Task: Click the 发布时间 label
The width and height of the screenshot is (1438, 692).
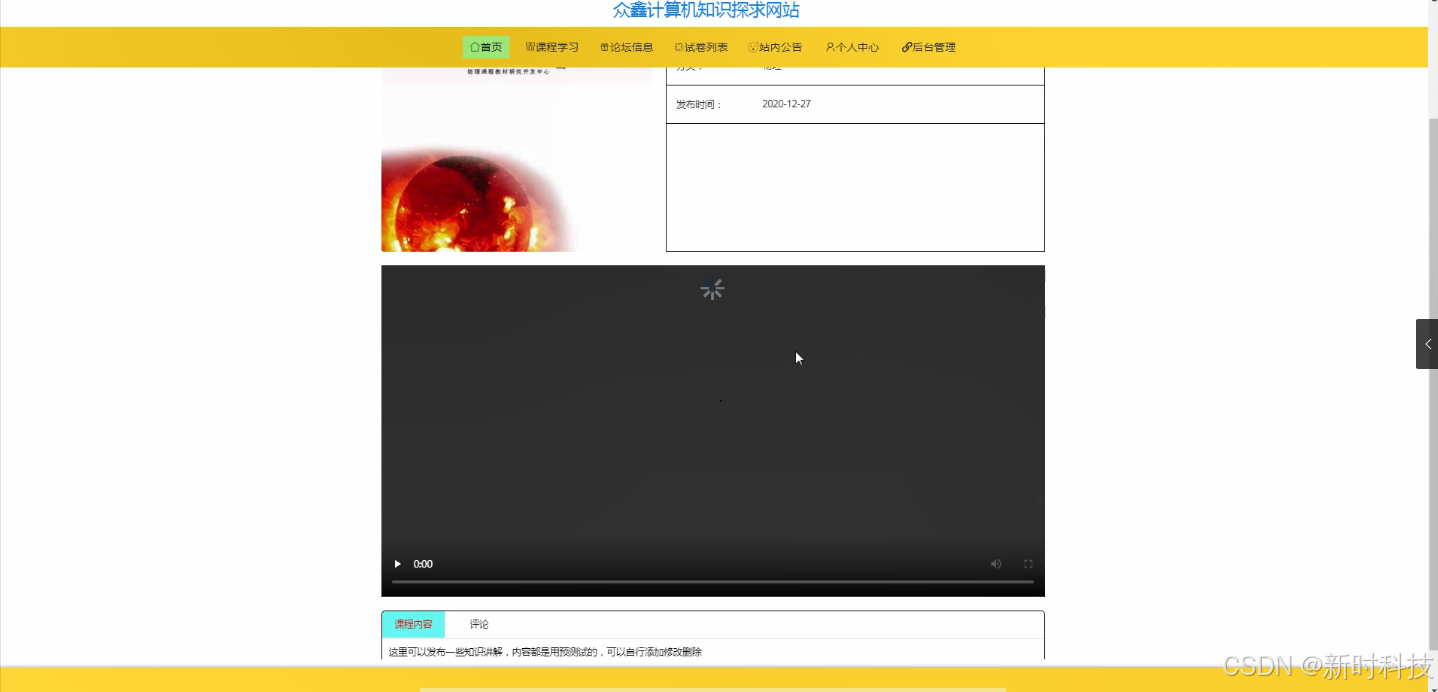Action: (699, 104)
